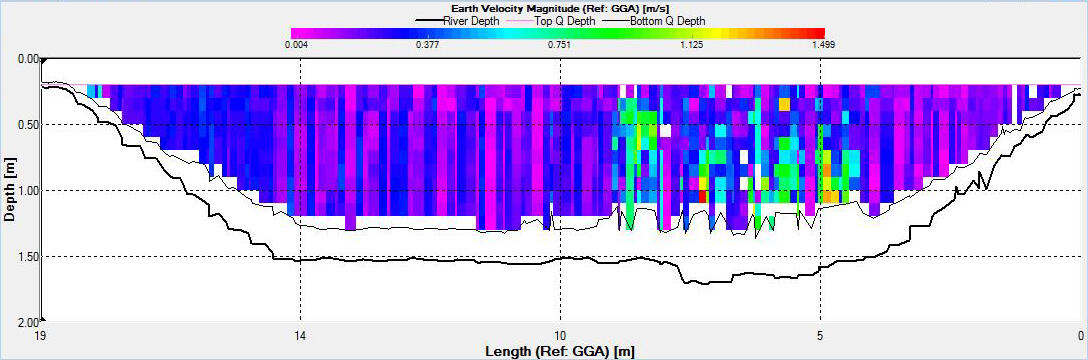Click the Depth [m] axis label
The width and height of the screenshot is (1088, 360).
(x=9, y=190)
